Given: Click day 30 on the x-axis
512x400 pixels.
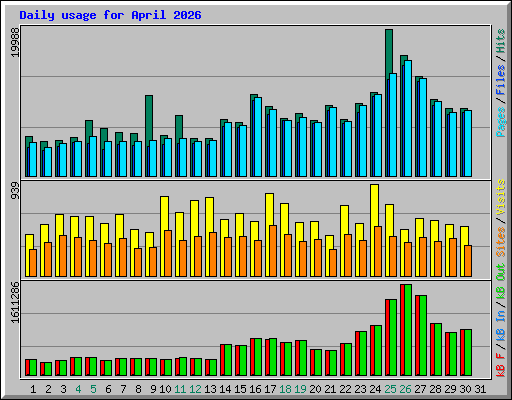Looking at the screenshot, I should click(x=465, y=389).
